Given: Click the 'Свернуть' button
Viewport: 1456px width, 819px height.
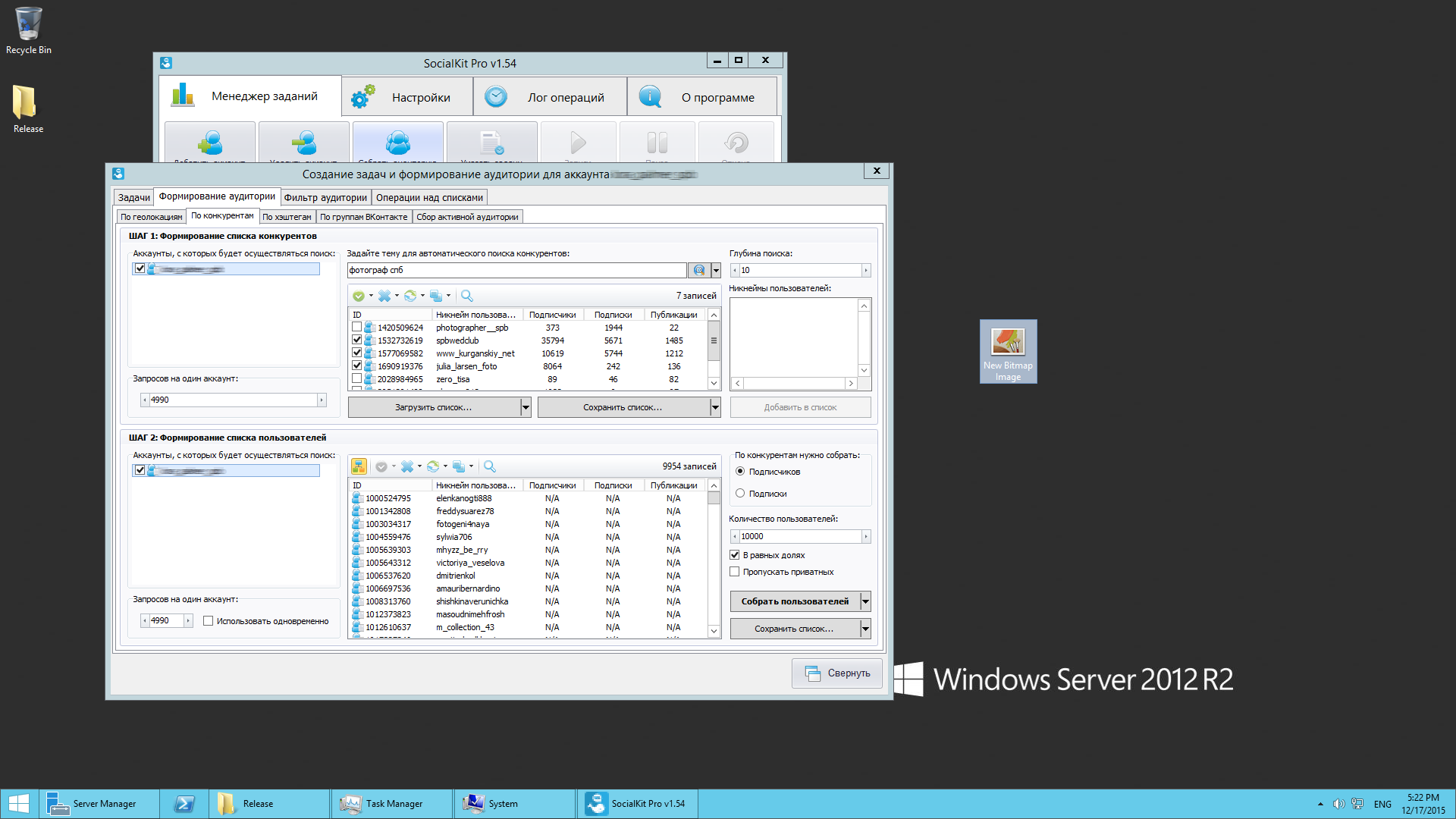Looking at the screenshot, I should [837, 673].
